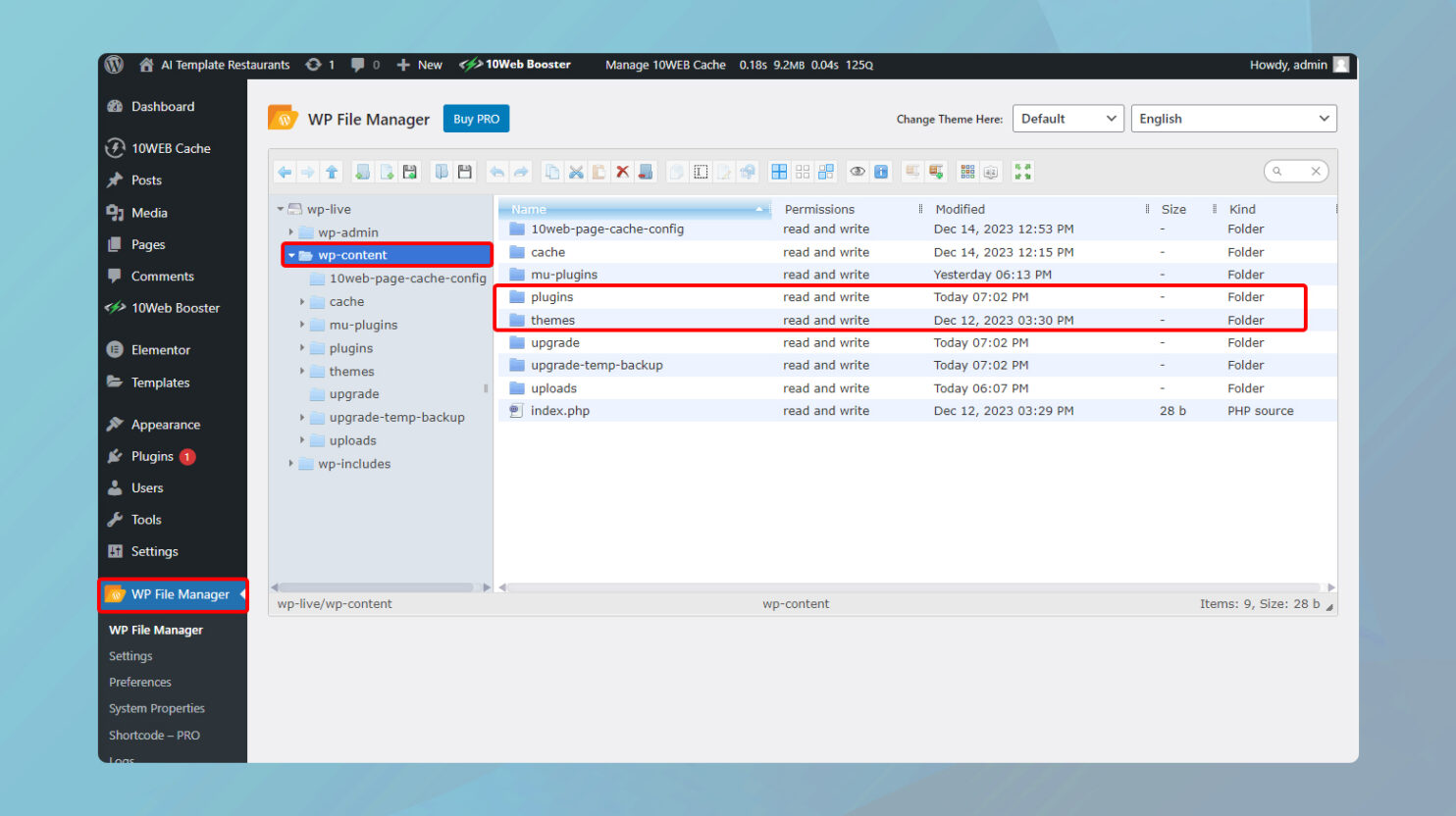Undo last action with the back-curl arrow

click(497, 171)
